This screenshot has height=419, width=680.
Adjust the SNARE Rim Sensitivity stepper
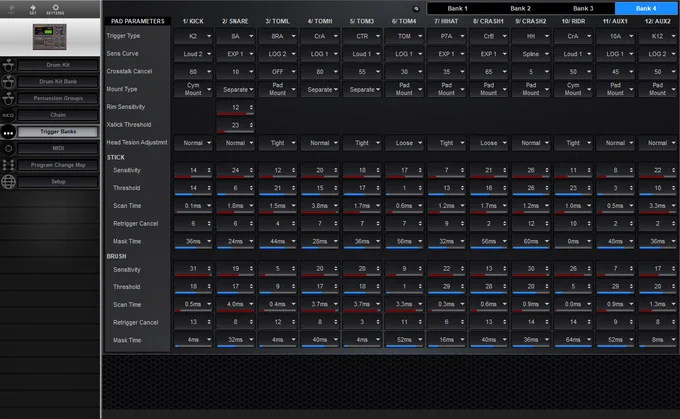(251, 107)
